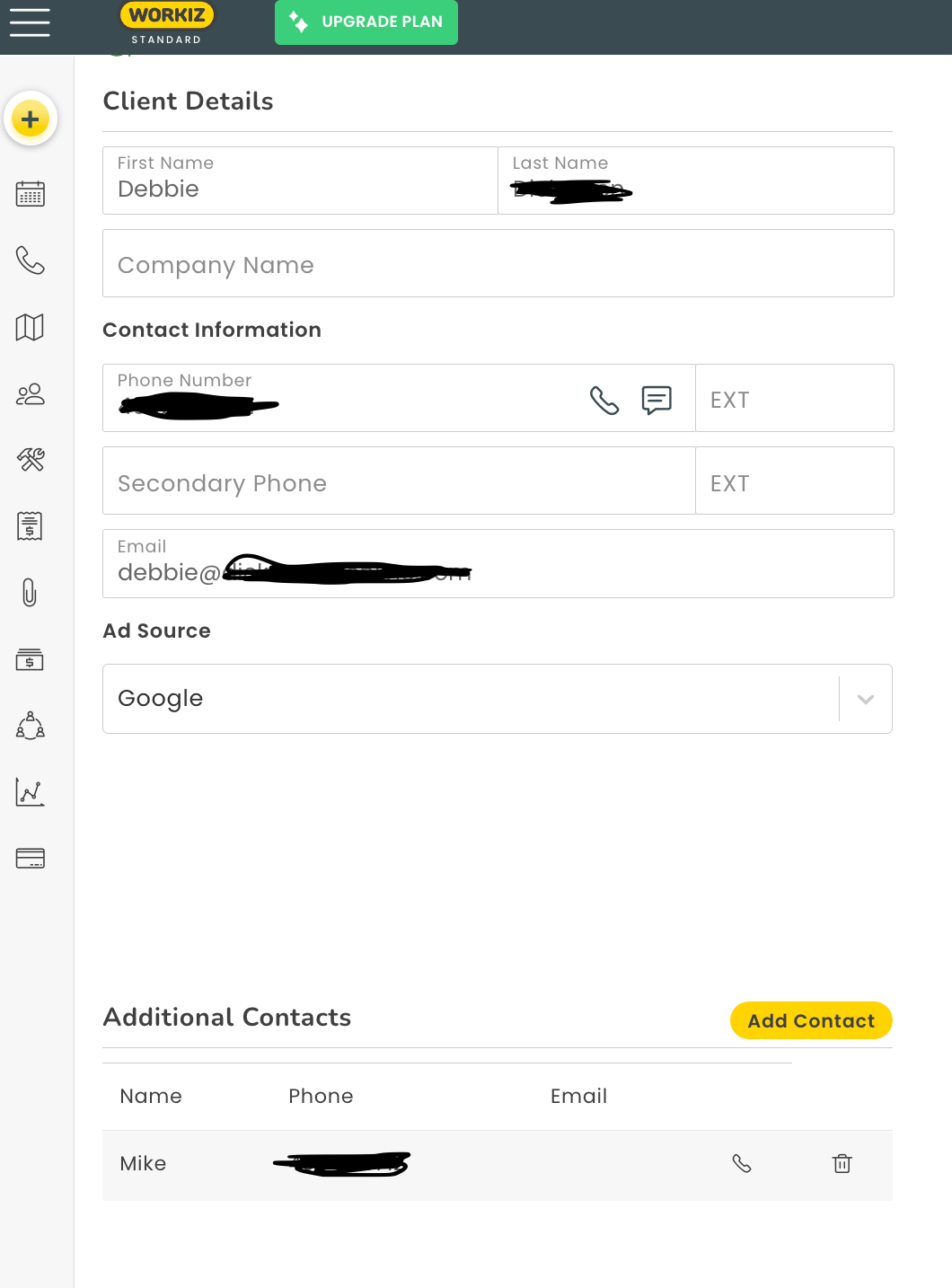Open the invoices receipt icon
952x1288 pixels.
point(31,526)
